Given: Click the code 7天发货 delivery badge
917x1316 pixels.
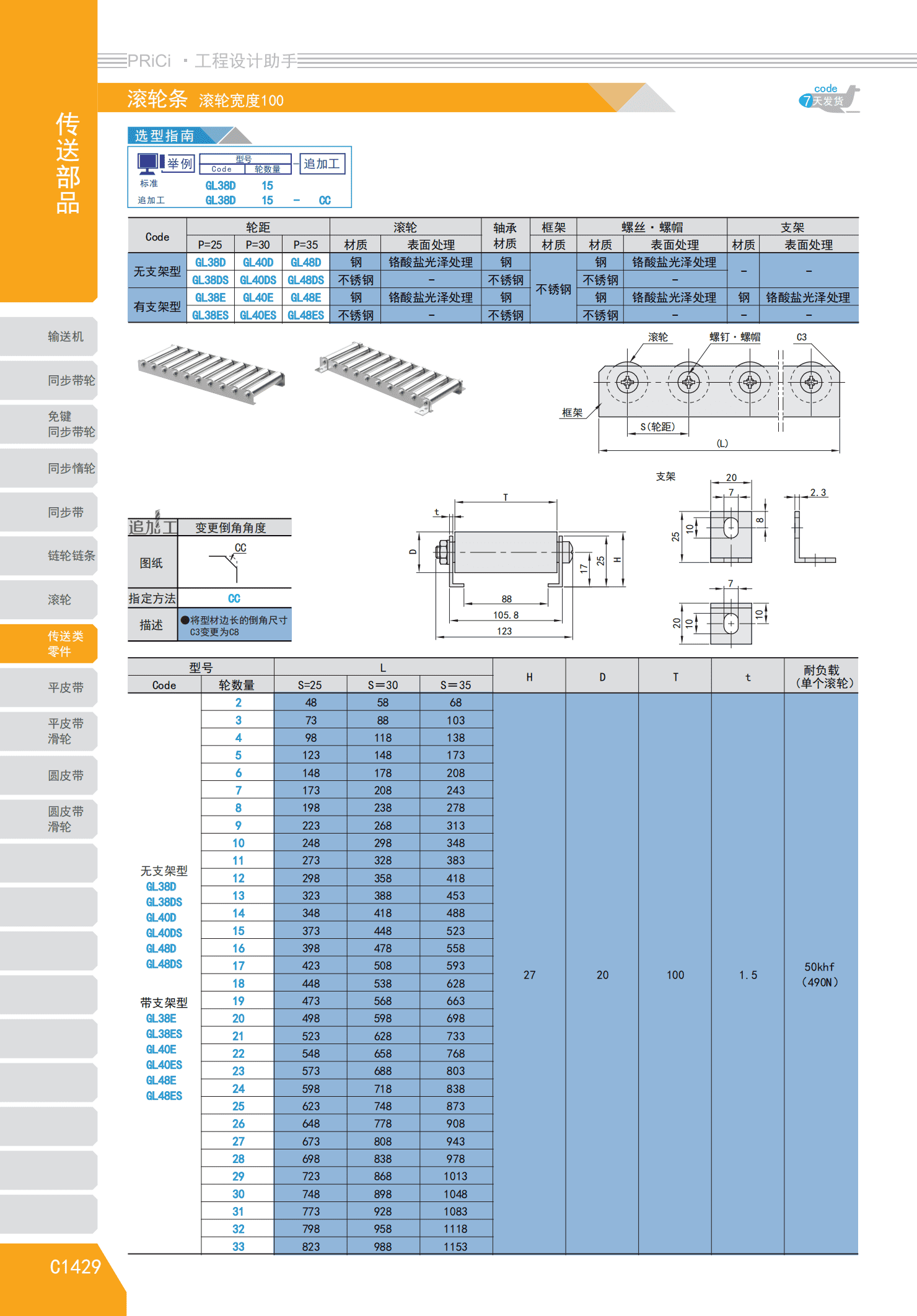Looking at the screenshot, I should click(x=829, y=98).
